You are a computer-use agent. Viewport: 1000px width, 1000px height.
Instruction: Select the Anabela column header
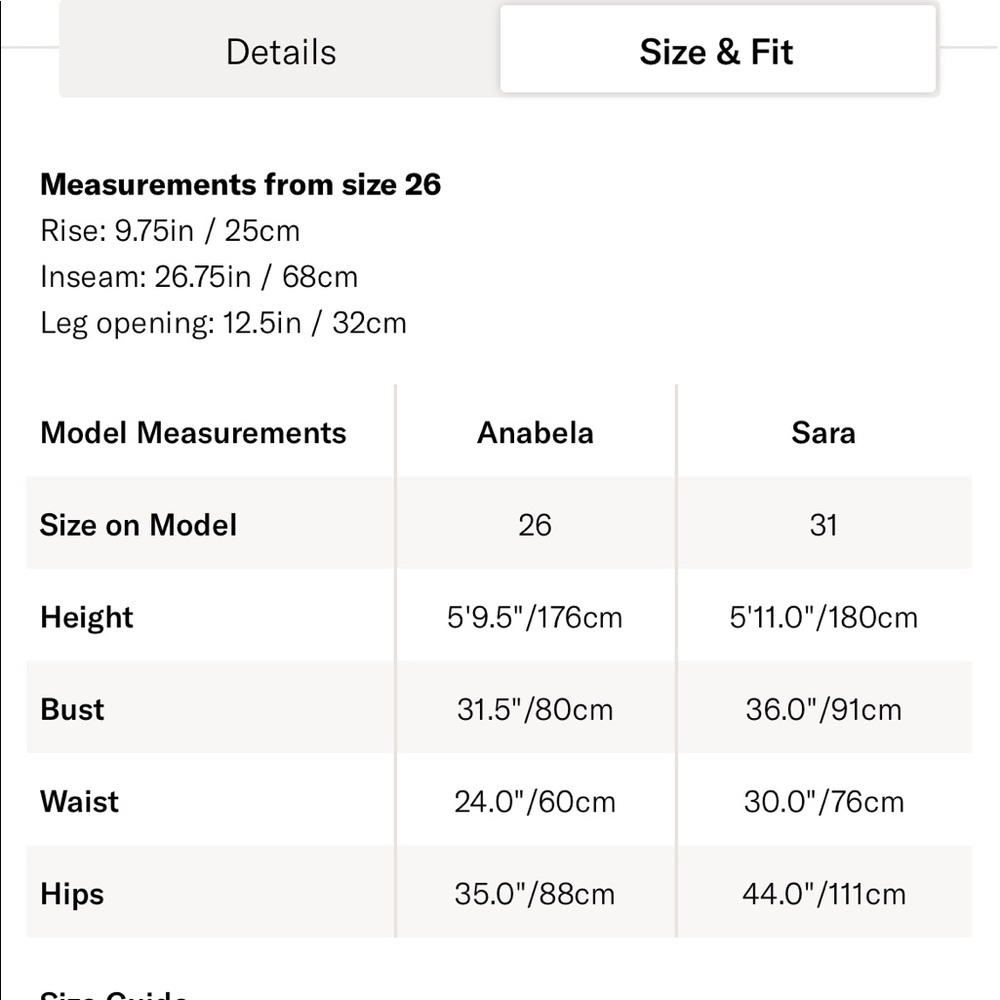[x=535, y=432]
